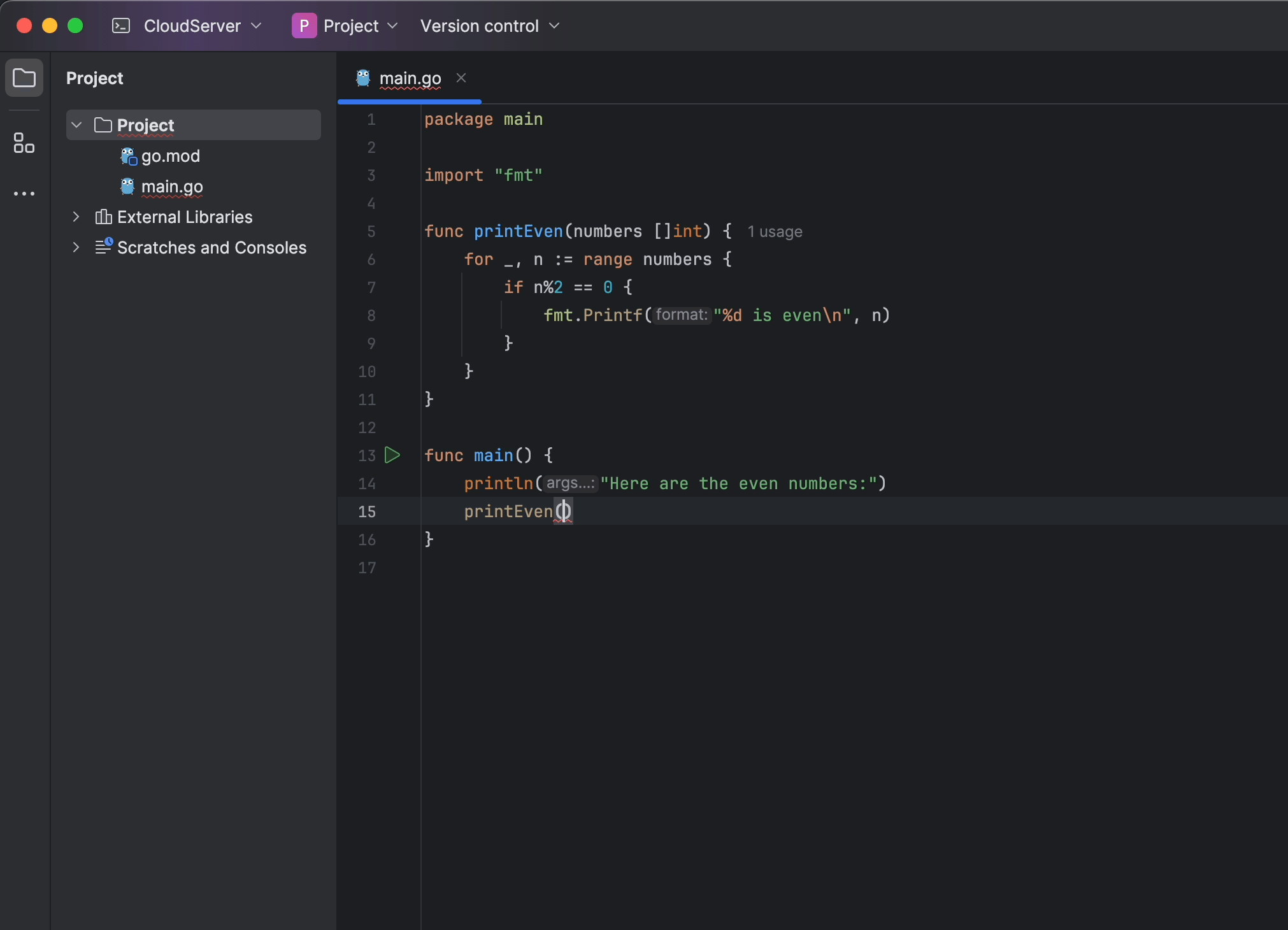Select the main.go tab
1288x930 pixels.
(x=410, y=77)
